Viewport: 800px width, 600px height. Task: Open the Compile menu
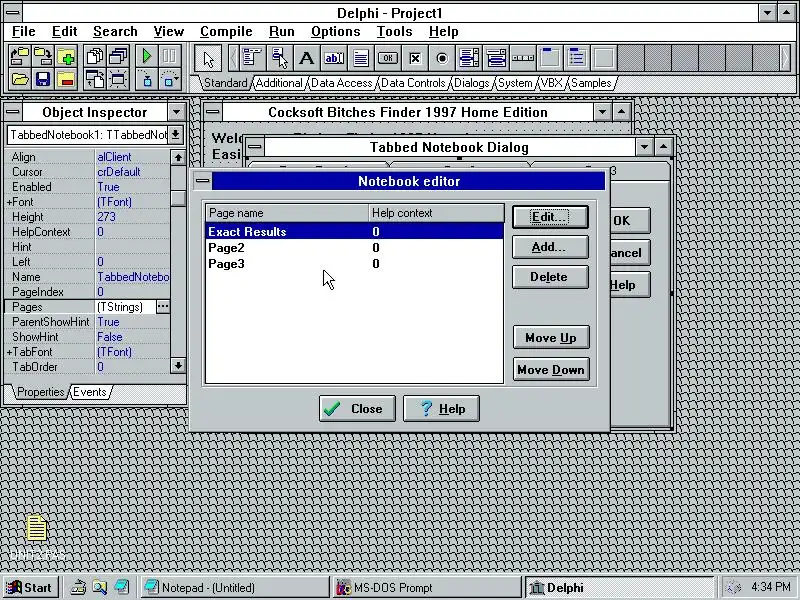tap(226, 32)
